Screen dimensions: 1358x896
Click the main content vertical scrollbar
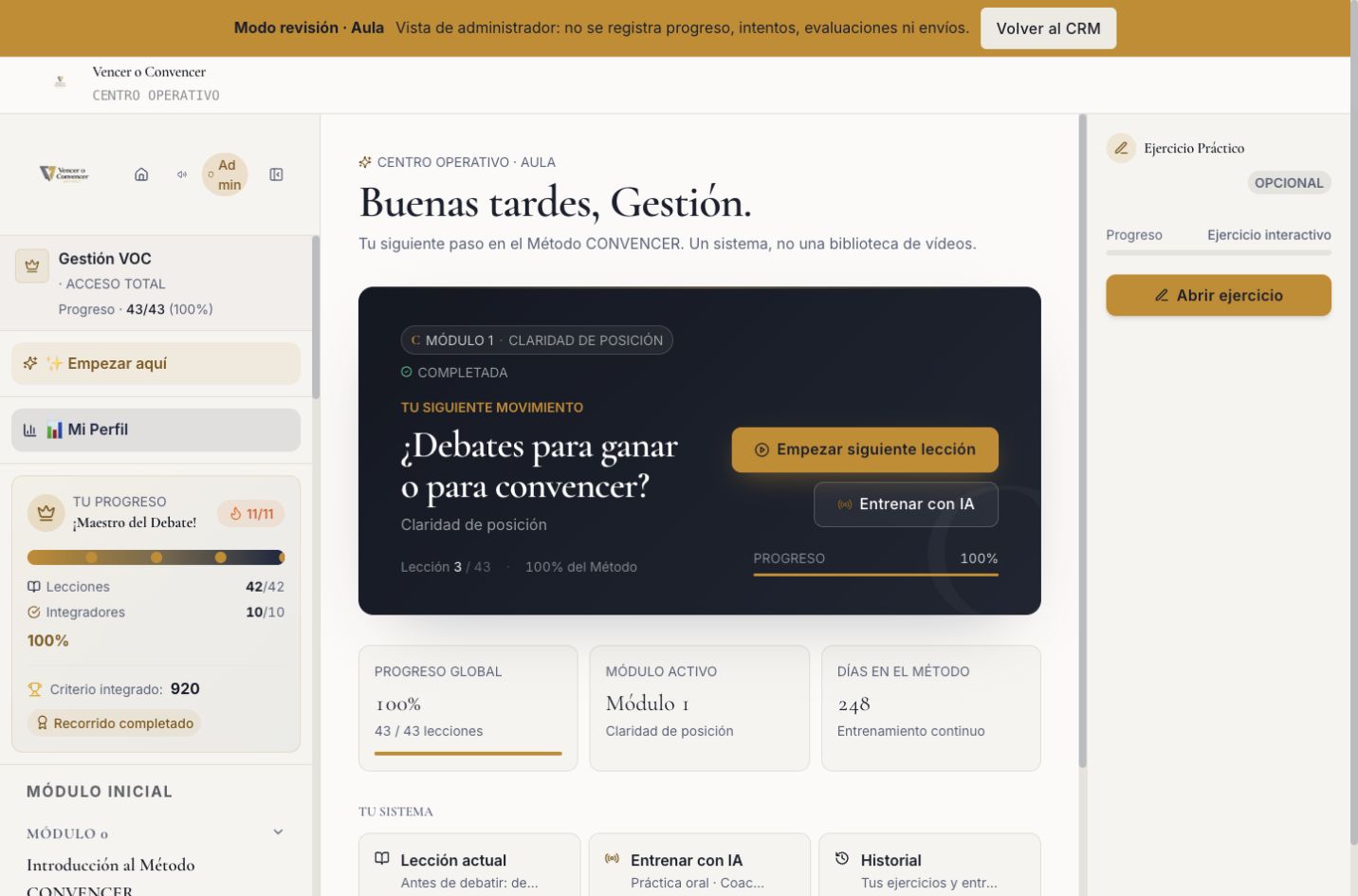[x=1082, y=441]
